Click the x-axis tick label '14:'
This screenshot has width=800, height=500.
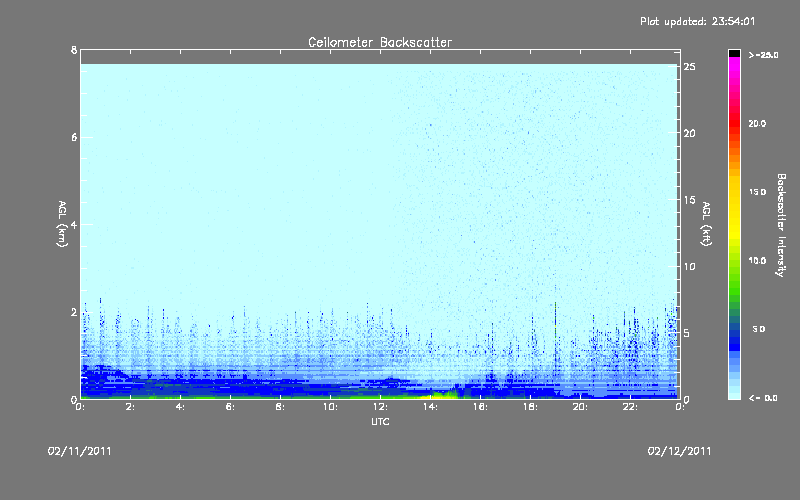point(430,407)
